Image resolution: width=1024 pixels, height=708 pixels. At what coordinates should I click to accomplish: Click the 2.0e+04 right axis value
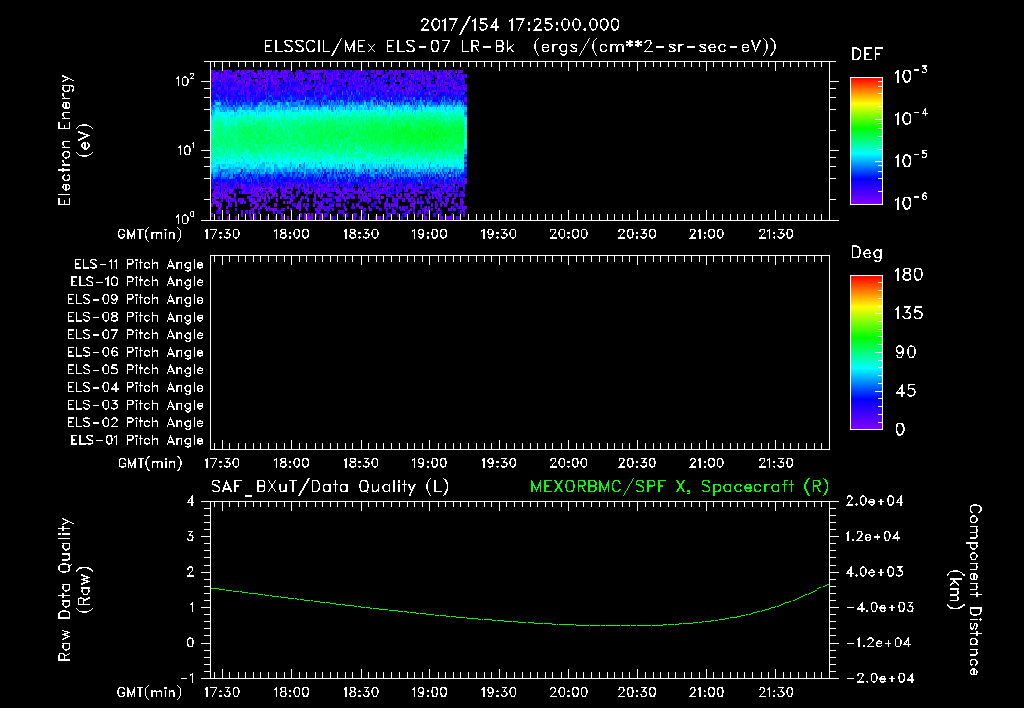[874, 501]
